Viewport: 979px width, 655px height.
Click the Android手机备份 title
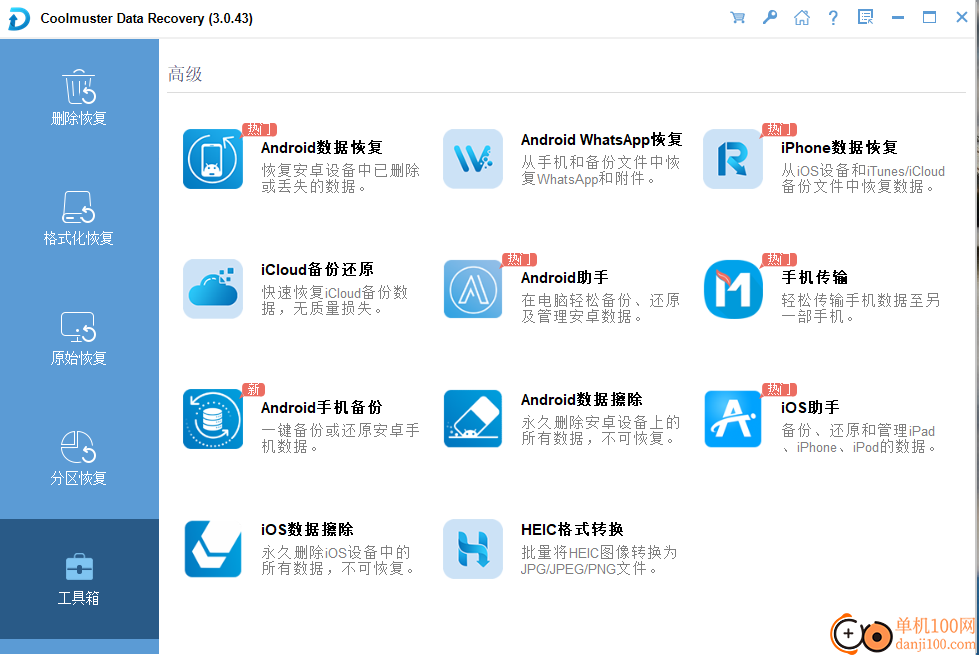(x=322, y=407)
